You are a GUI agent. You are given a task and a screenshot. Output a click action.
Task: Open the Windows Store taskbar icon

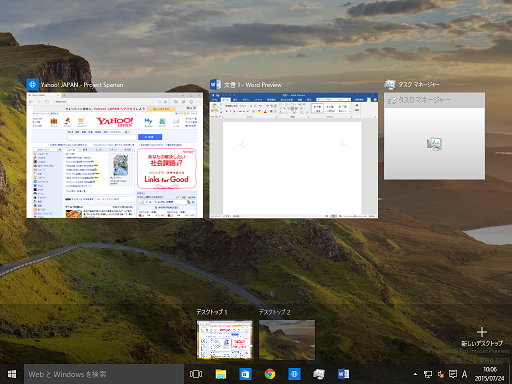pos(245,374)
